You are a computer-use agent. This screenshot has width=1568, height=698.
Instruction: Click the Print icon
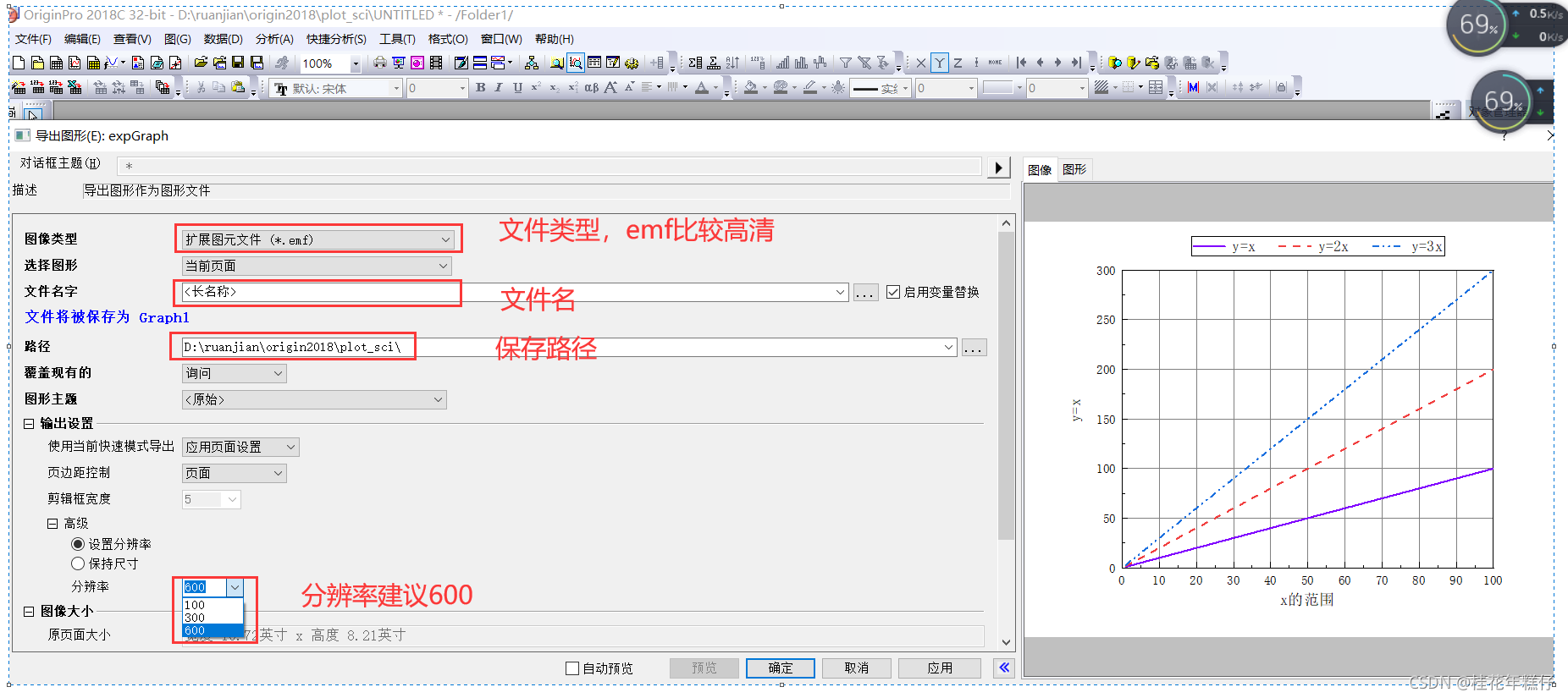(379, 63)
